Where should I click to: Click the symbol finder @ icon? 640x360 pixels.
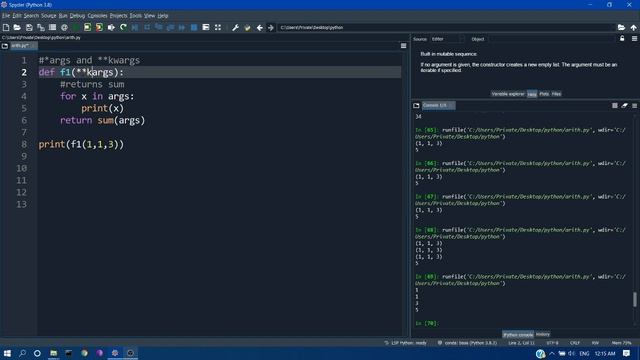click(64, 27)
